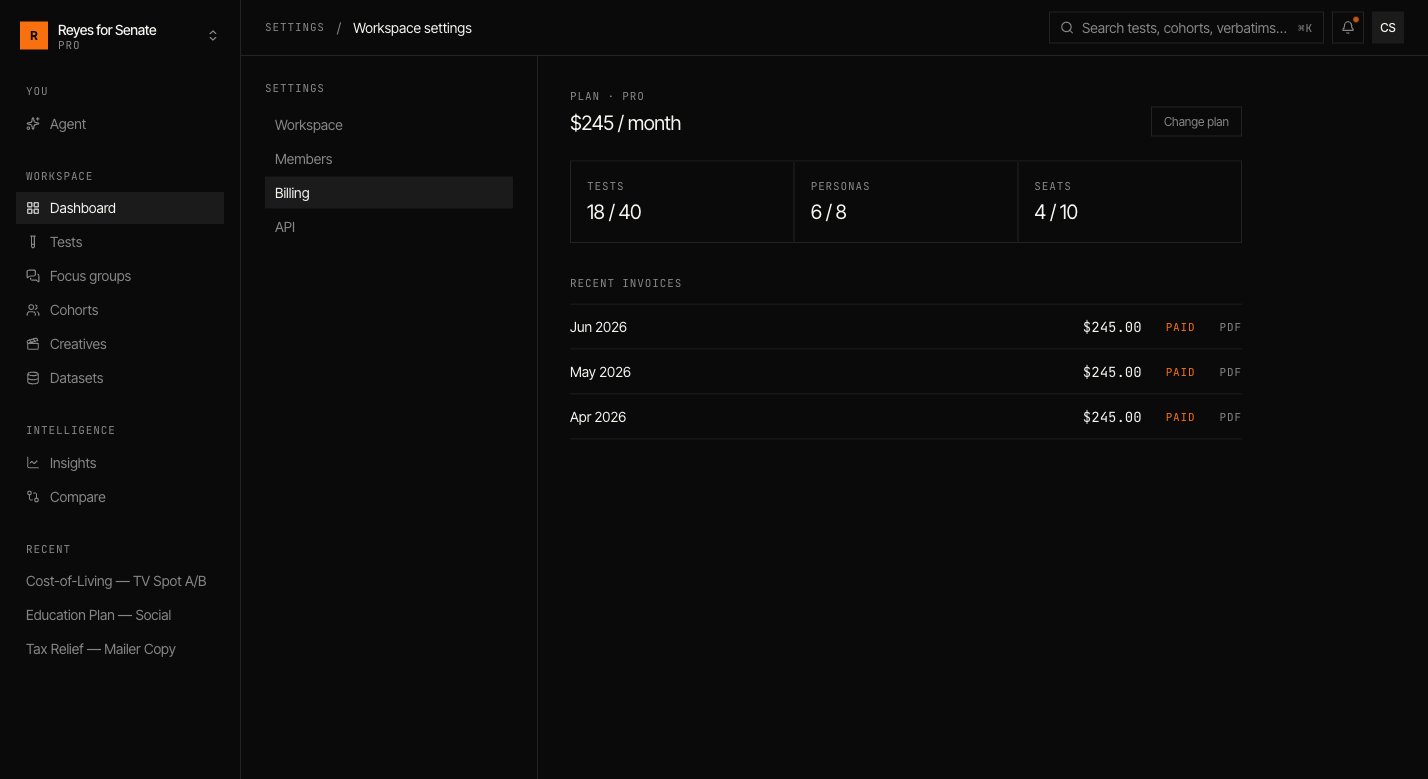Click the Dashboard sidebar label
1428x779 pixels.
[x=83, y=208]
